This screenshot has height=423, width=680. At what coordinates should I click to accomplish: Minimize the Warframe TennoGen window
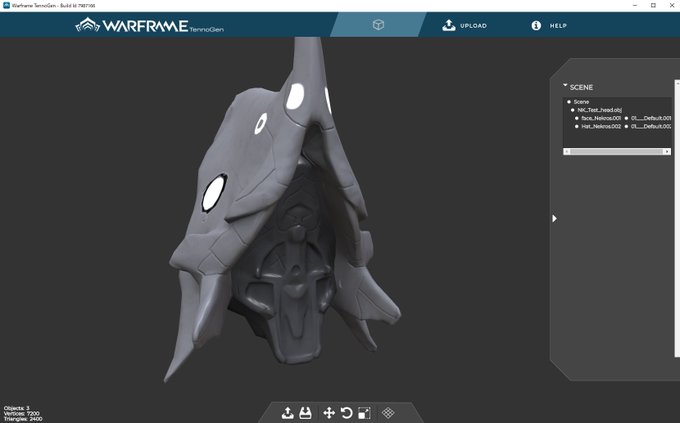[x=635, y=5]
